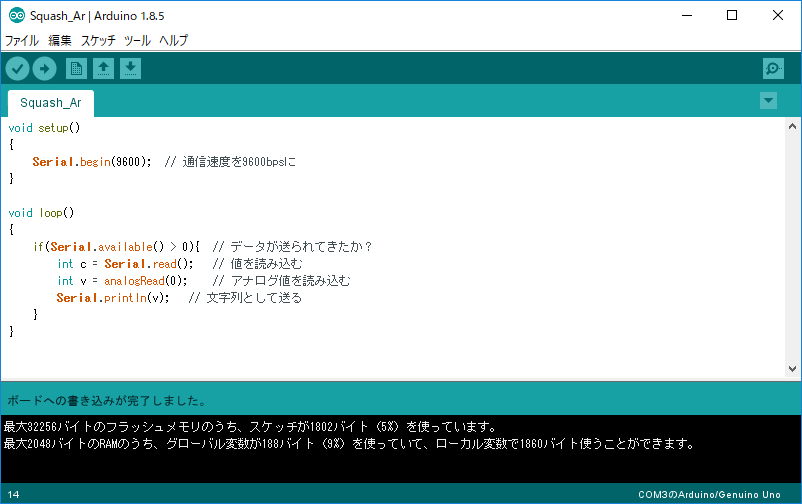The width and height of the screenshot is (802, 504).
Task: Click the void loop() line
Action: (41, 213)
